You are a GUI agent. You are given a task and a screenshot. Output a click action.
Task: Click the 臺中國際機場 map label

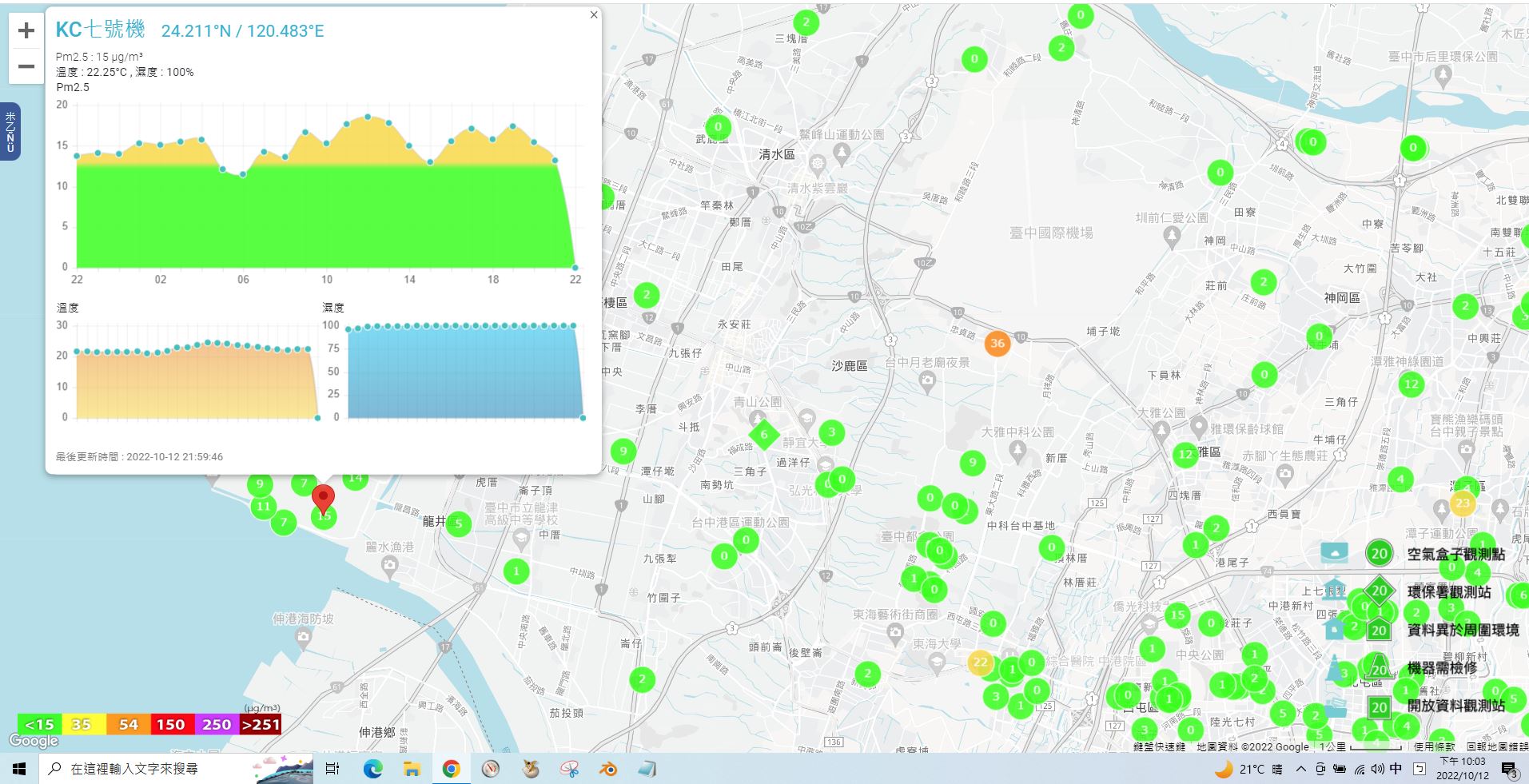pyautogui.click(x=1051, y=233)
